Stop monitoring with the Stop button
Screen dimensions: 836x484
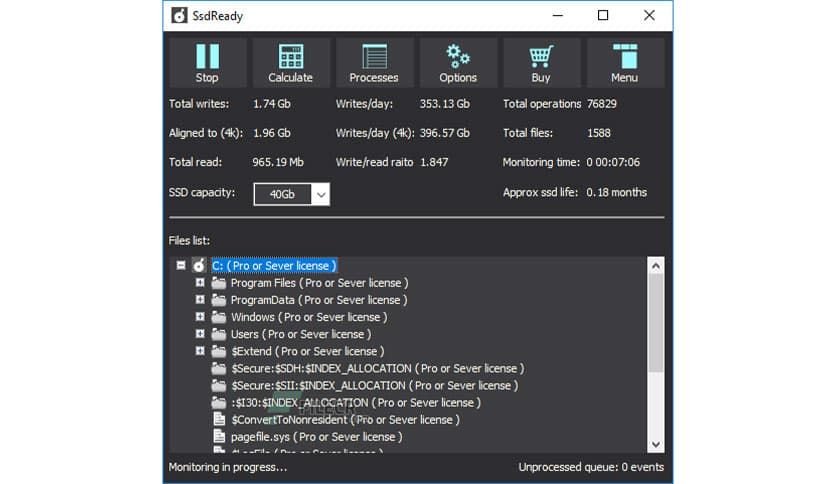(207, 62)
